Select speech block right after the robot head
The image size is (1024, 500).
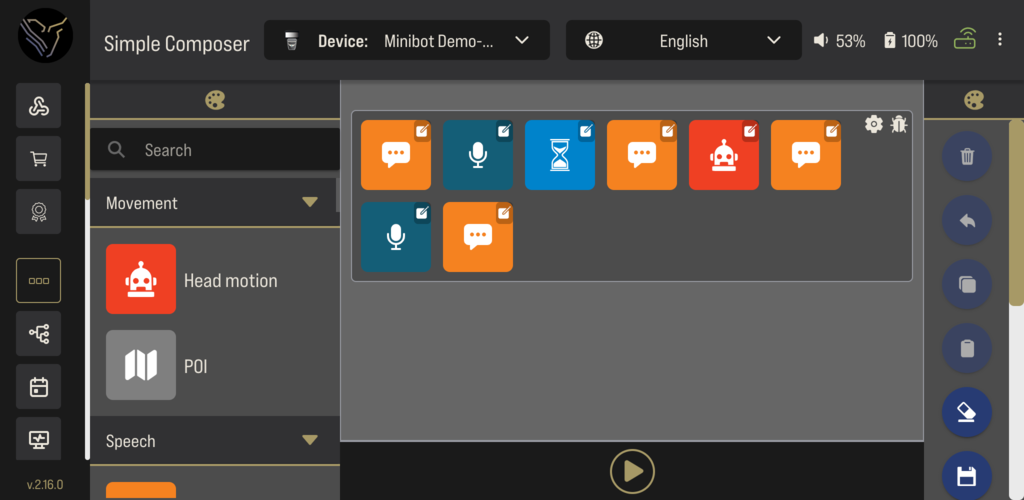[x=806, y=155]
